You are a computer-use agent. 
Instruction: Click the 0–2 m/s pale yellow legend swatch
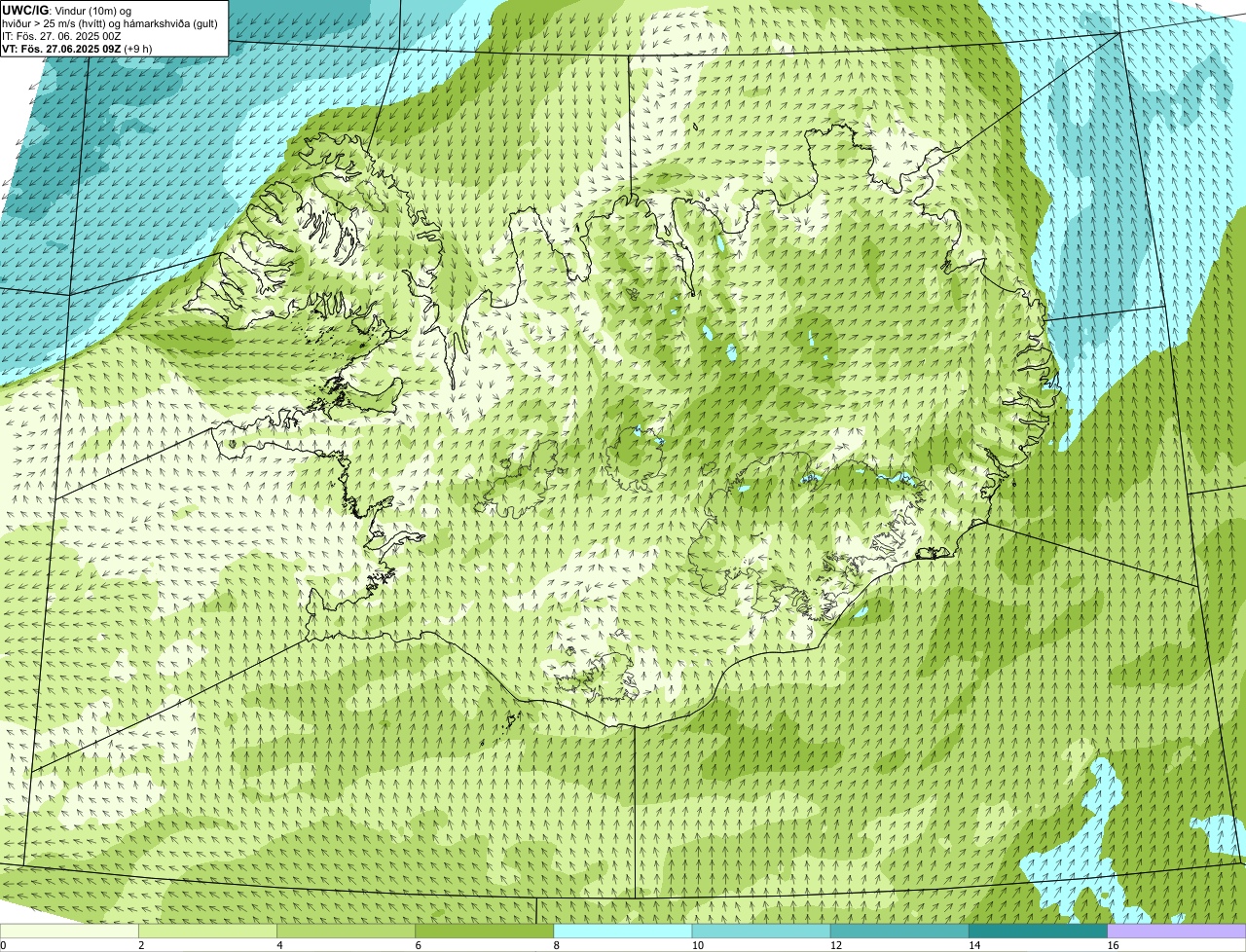pos(70,932)
